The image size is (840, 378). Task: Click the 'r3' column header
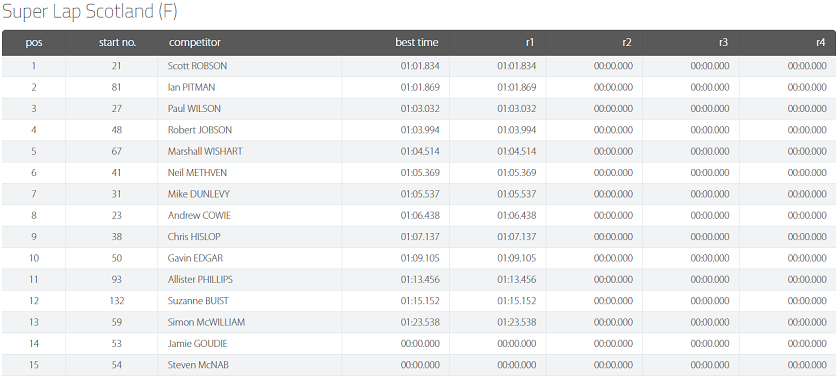[723, 43]
